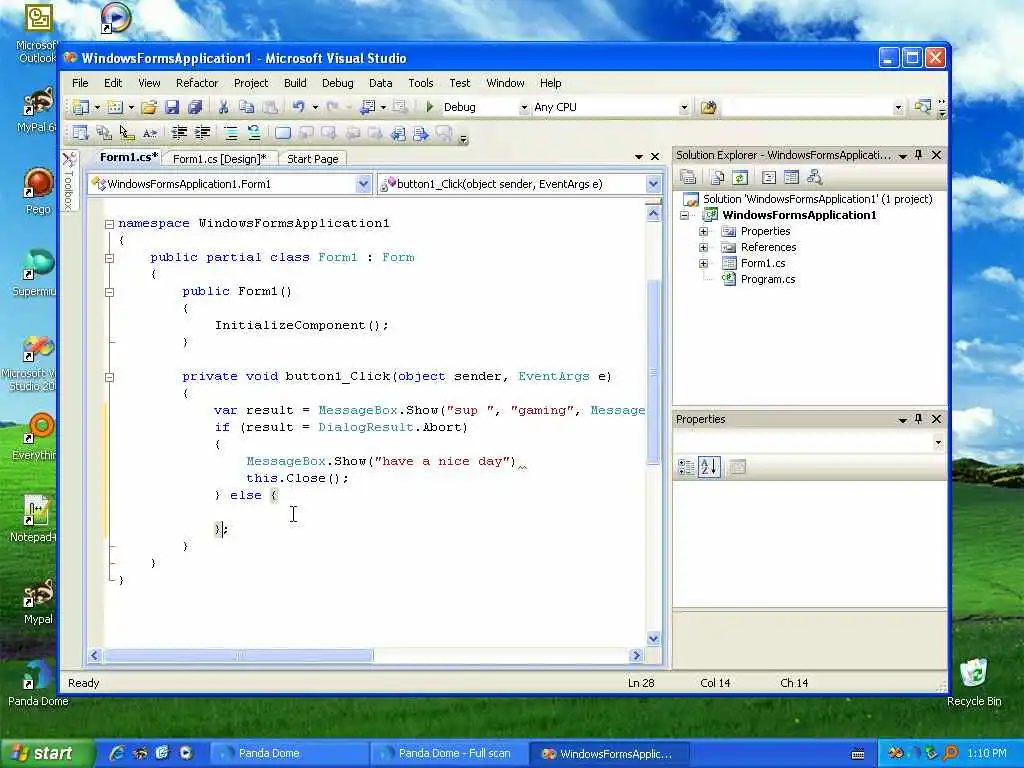This screenshot has width=1024, height=768.
Task: Expand the References node in Solution Explorer
Action: 703,248
